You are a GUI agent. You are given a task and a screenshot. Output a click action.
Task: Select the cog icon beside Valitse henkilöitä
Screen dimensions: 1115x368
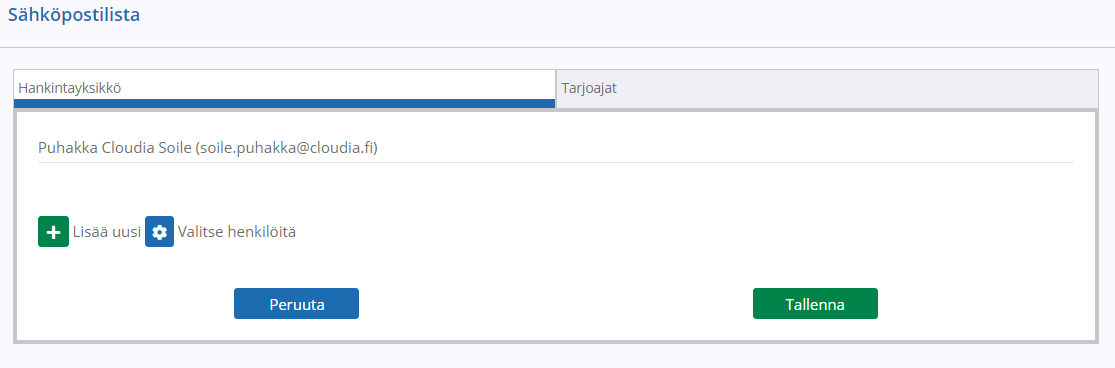159,232
